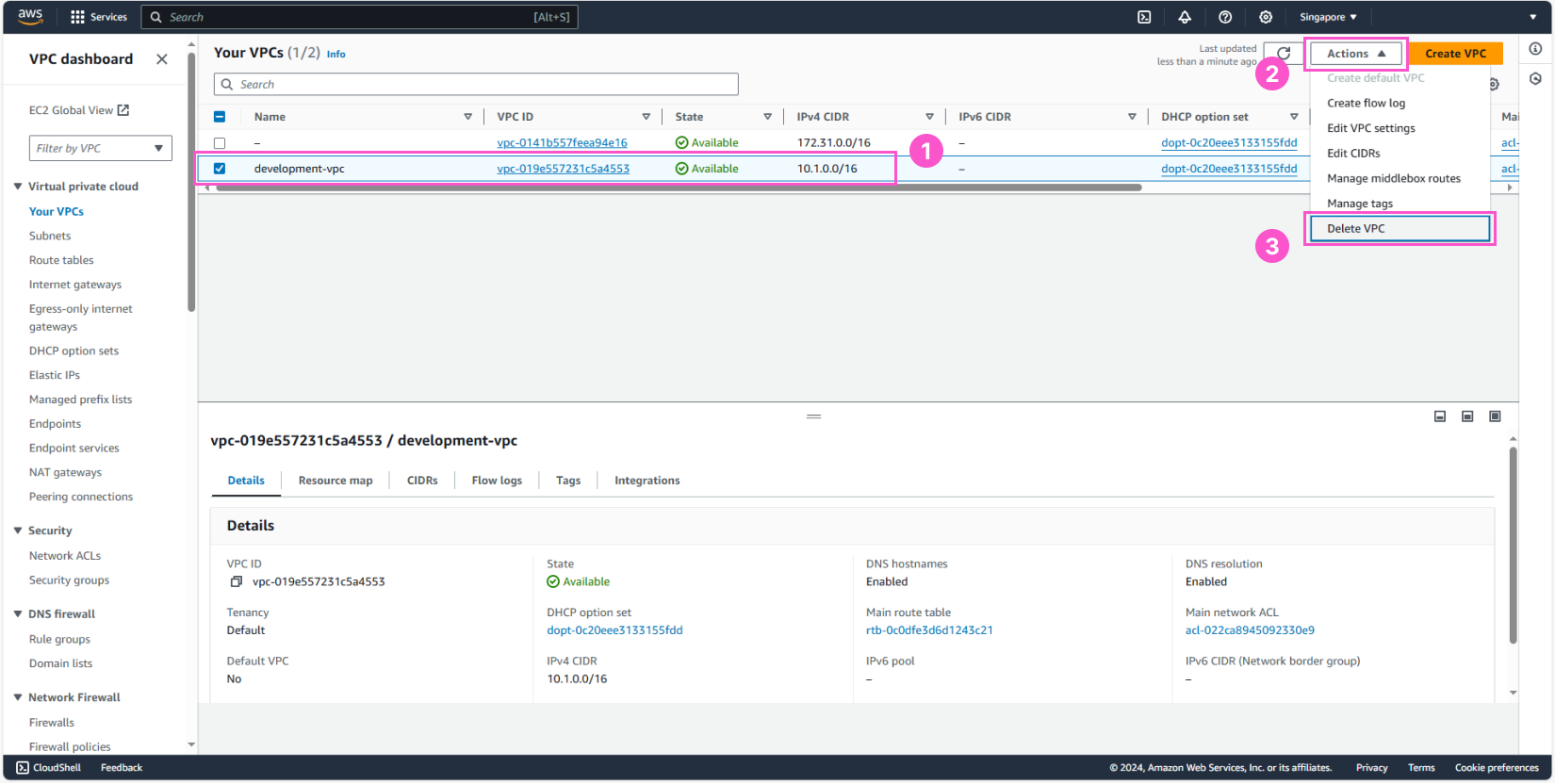Copy the VPC ID with copy icon
This screenshot has width=1555, height=784.
(237, 582)
